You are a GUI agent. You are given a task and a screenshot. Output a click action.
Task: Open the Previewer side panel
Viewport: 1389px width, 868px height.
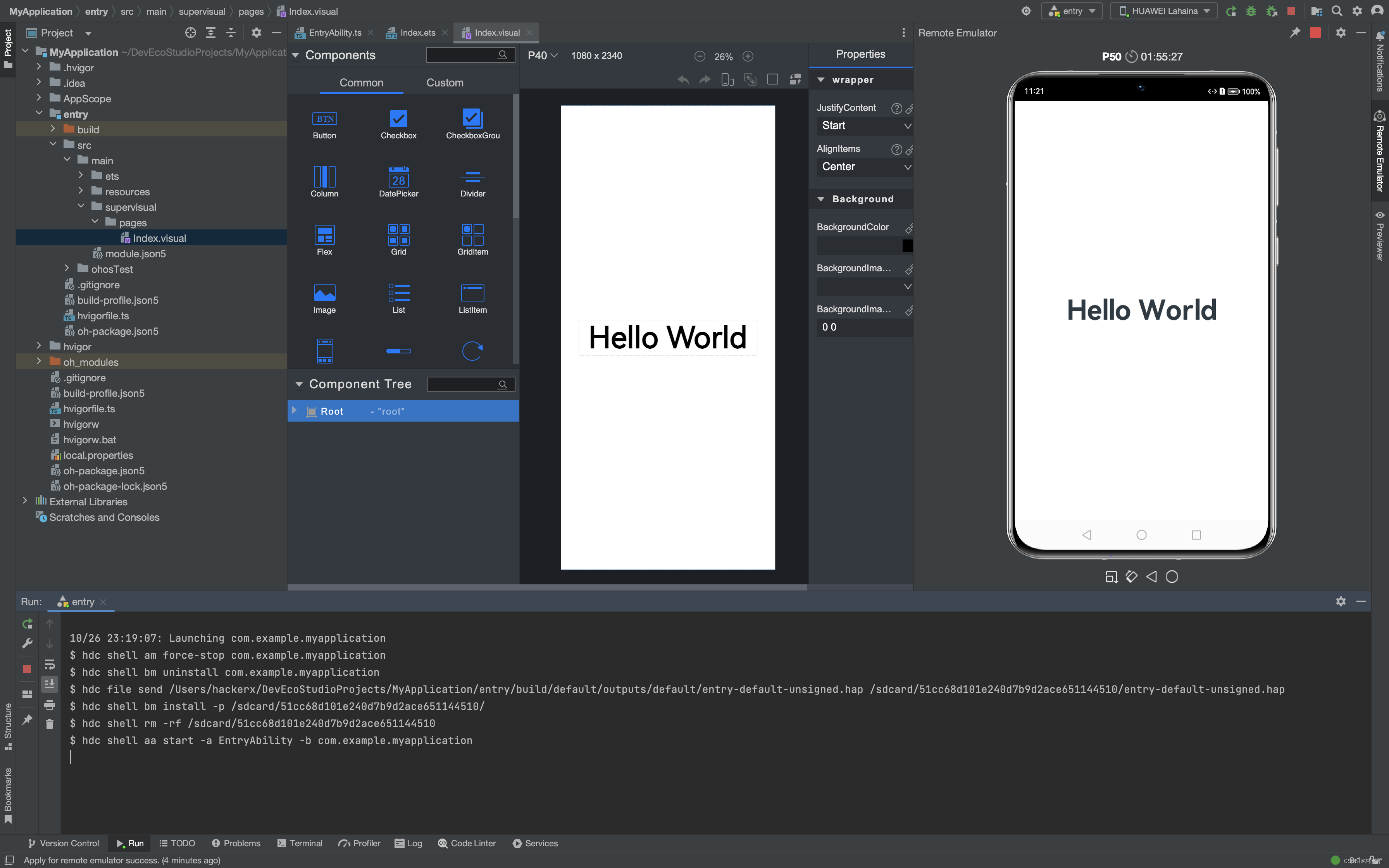[1380, 235]
